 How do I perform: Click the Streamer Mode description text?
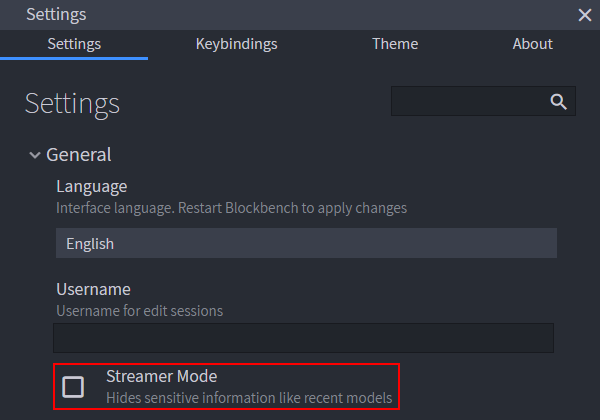click(x=248, y=397)
